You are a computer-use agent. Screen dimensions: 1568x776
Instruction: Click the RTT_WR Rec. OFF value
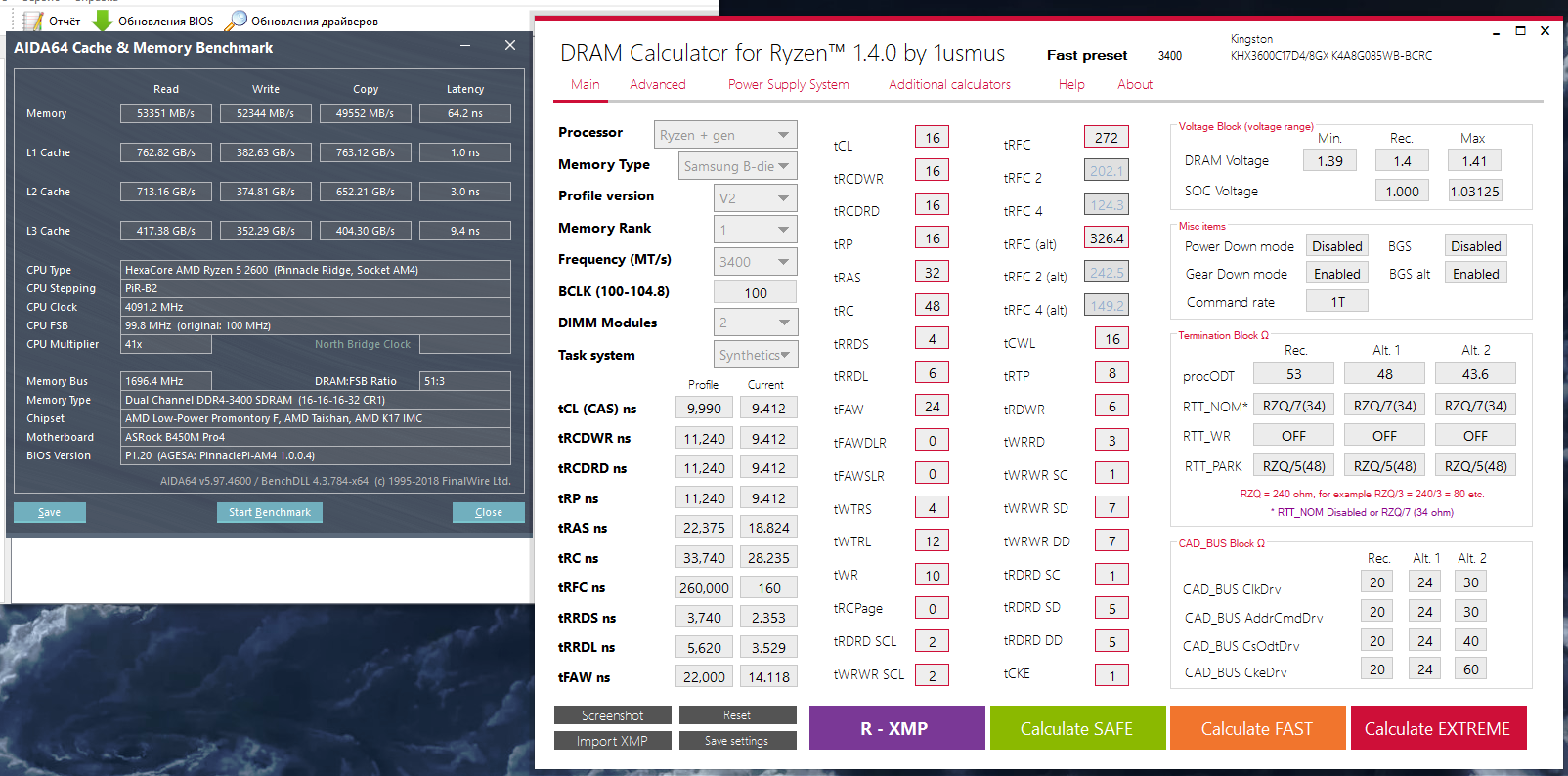click(1294, 436)
